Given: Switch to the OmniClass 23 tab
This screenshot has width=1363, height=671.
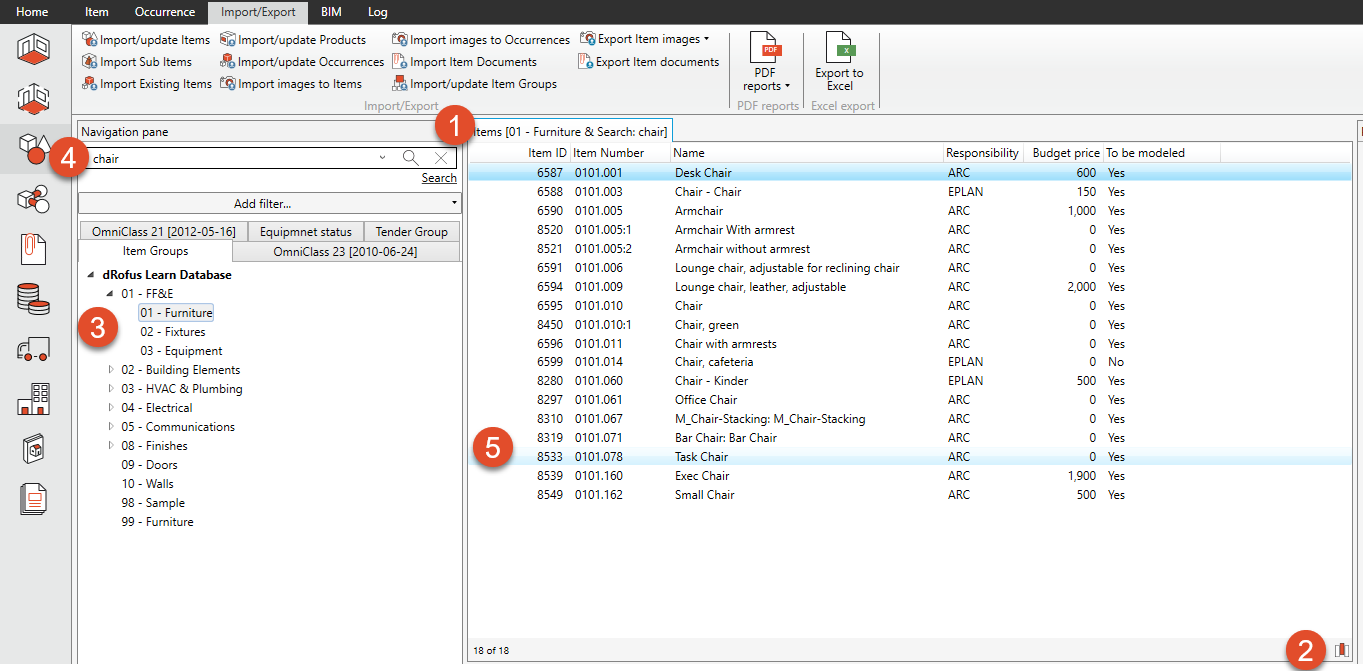Looking at the screenshot, I should (344, 250).
